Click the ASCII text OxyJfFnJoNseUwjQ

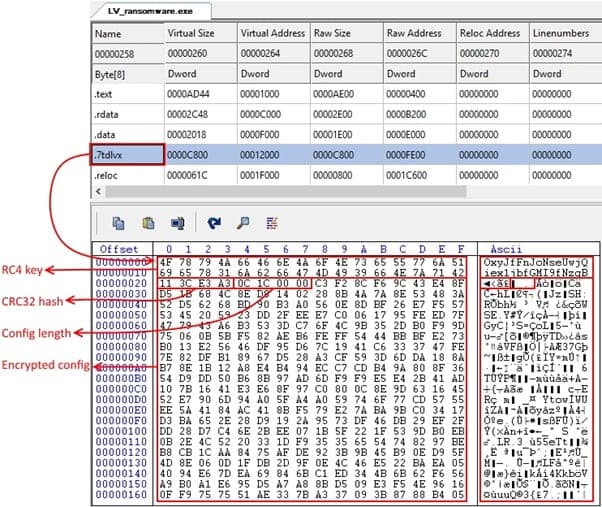(x=536, y=263)
